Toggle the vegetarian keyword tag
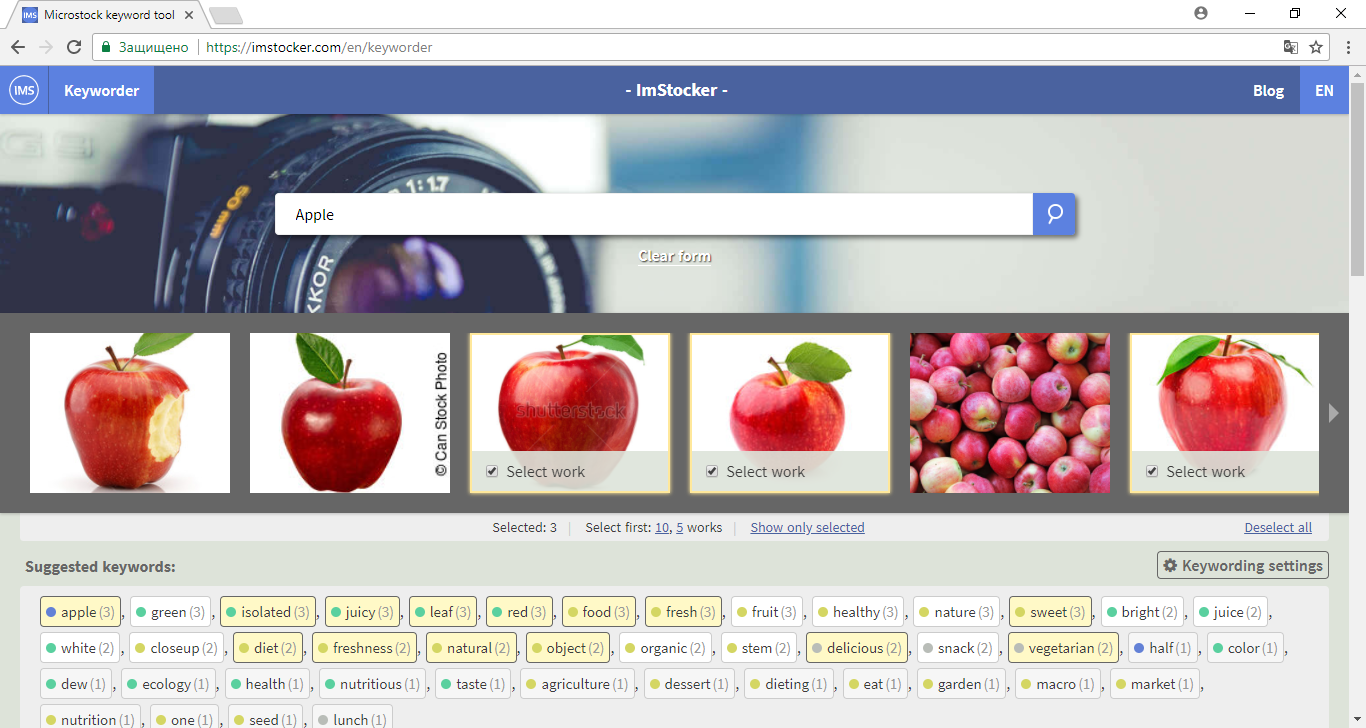 click(1063, 648)
